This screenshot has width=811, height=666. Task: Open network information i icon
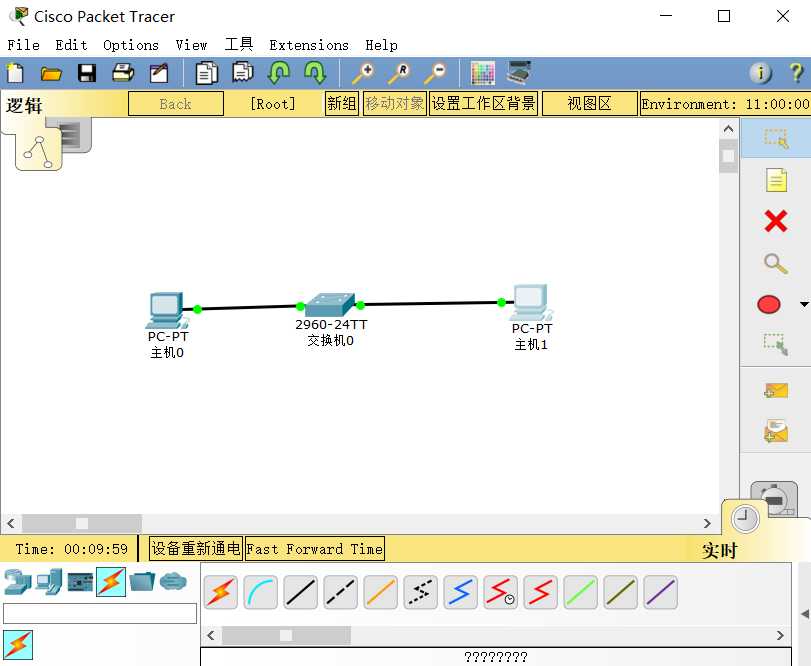tap(760, 73)
